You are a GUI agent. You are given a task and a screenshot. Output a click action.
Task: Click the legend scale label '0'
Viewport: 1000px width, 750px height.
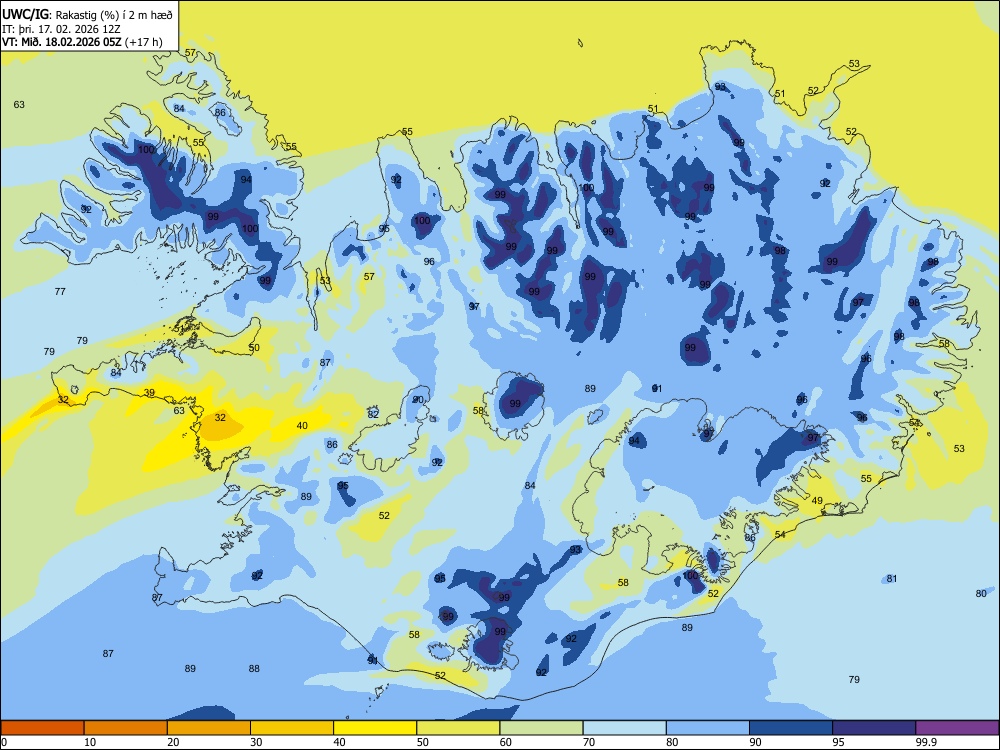pos(4,742)
